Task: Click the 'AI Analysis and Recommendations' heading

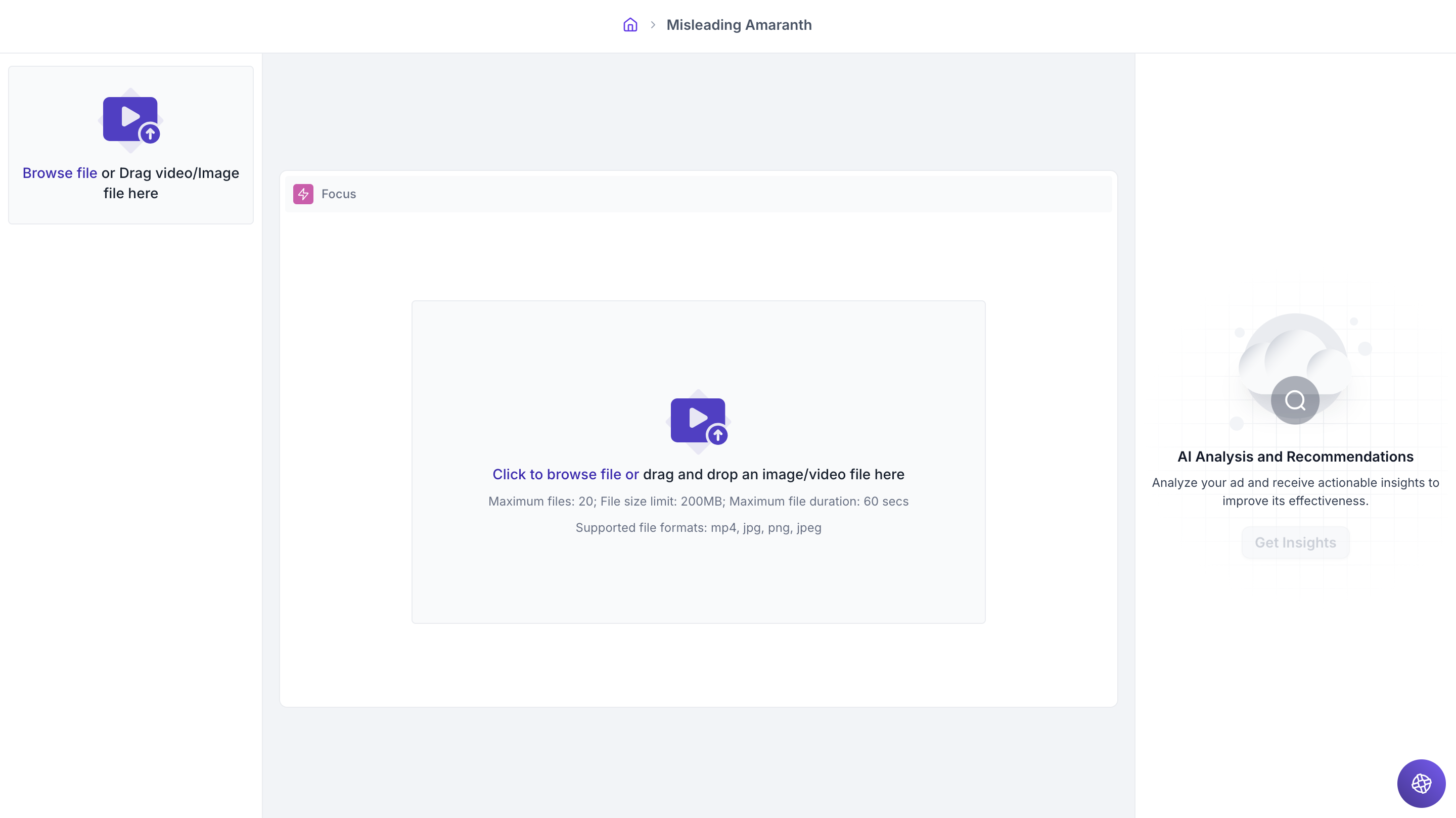Action: [1295, 457]
